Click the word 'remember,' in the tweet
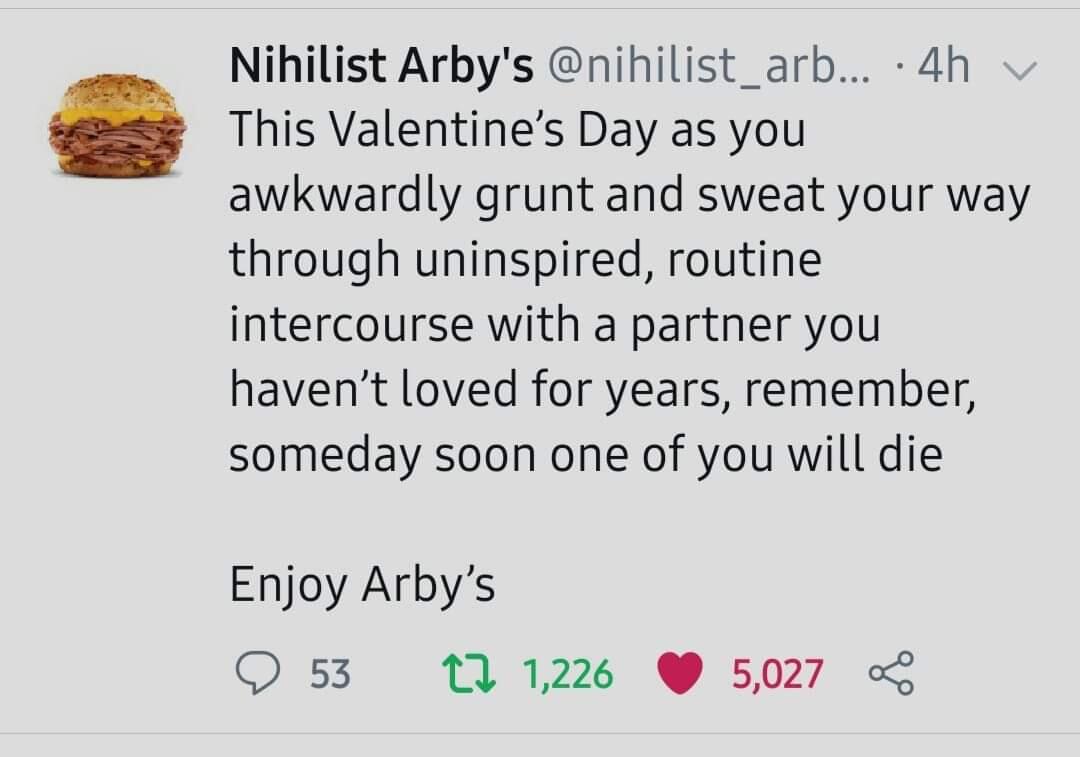Viewport: 1080px width, 757px height. click(x=860, y=390)
